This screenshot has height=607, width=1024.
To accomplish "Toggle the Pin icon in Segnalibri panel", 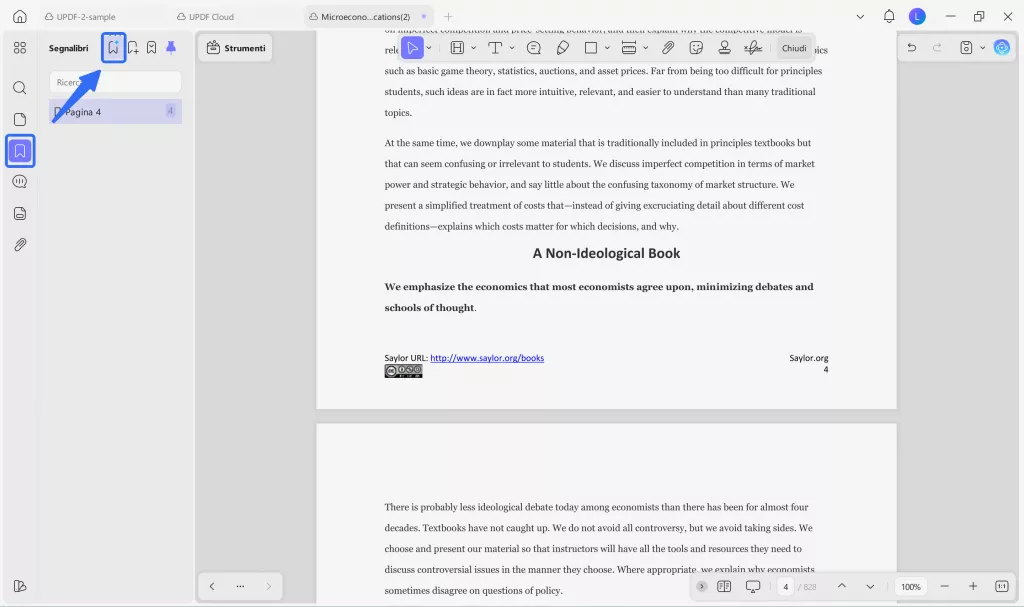I will pos(170,47).
